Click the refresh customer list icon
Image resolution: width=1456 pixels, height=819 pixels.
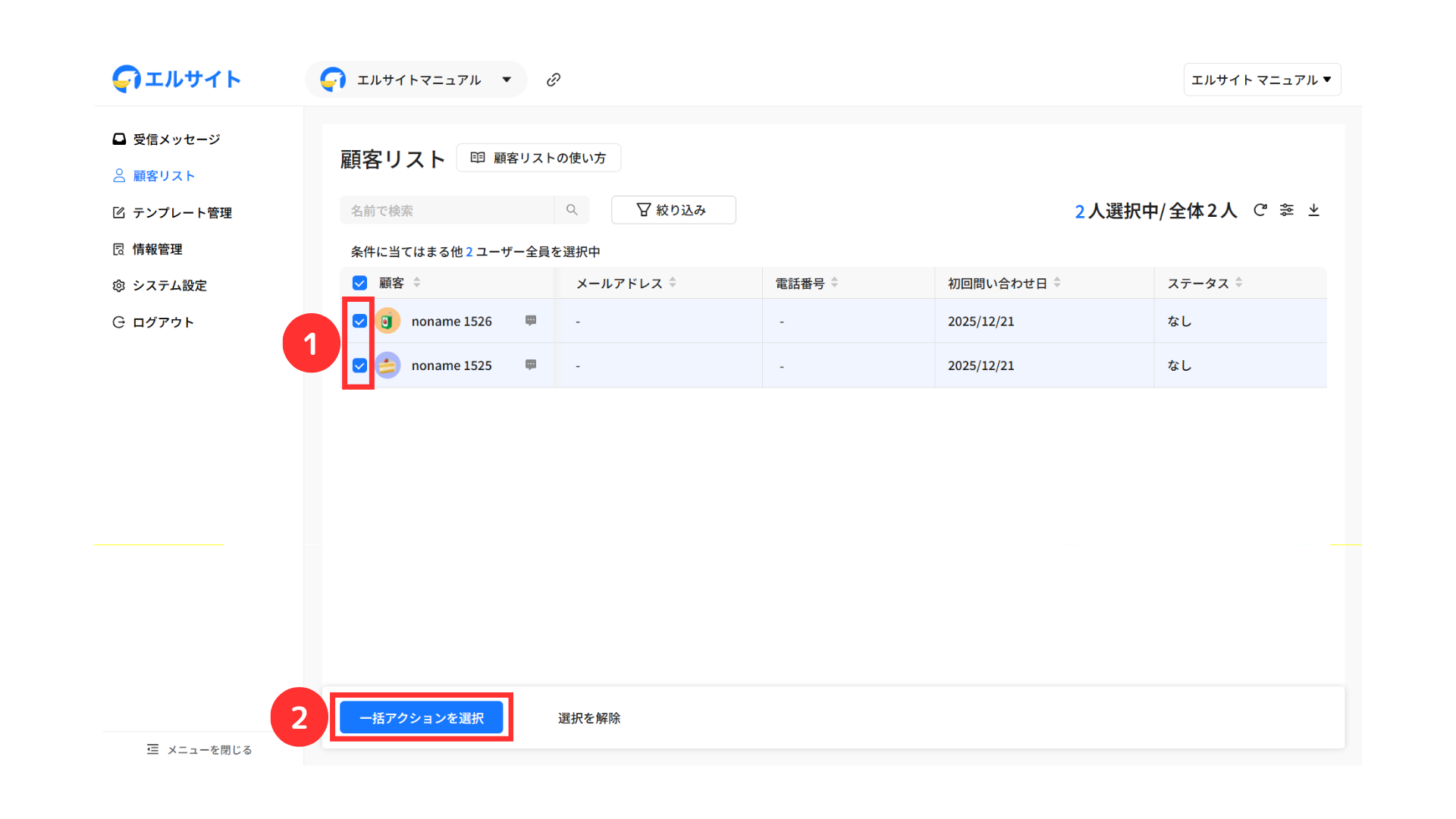[x=1260, y=210]
